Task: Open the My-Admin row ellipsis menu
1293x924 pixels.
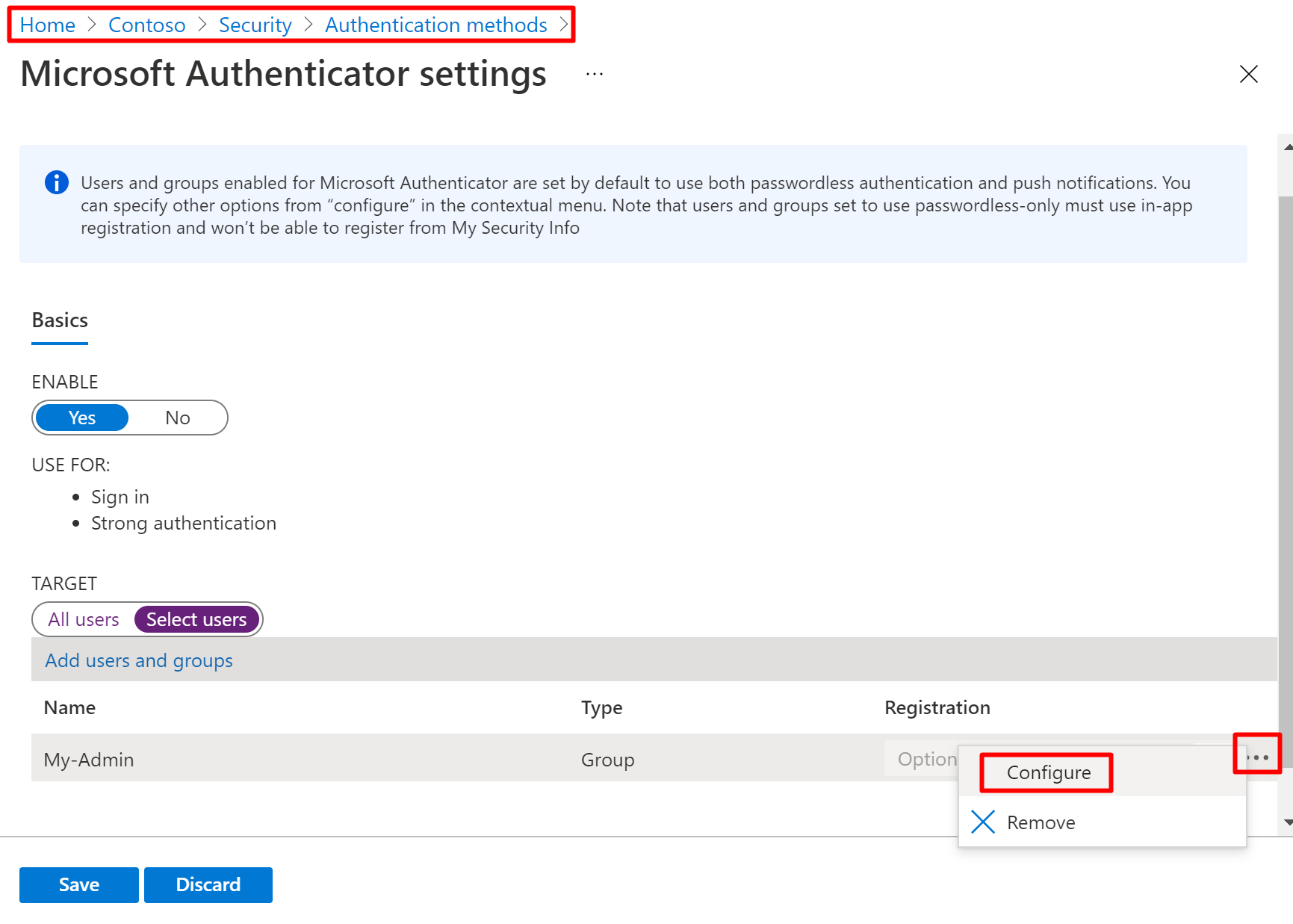Action: click(x=1257, y=757)
